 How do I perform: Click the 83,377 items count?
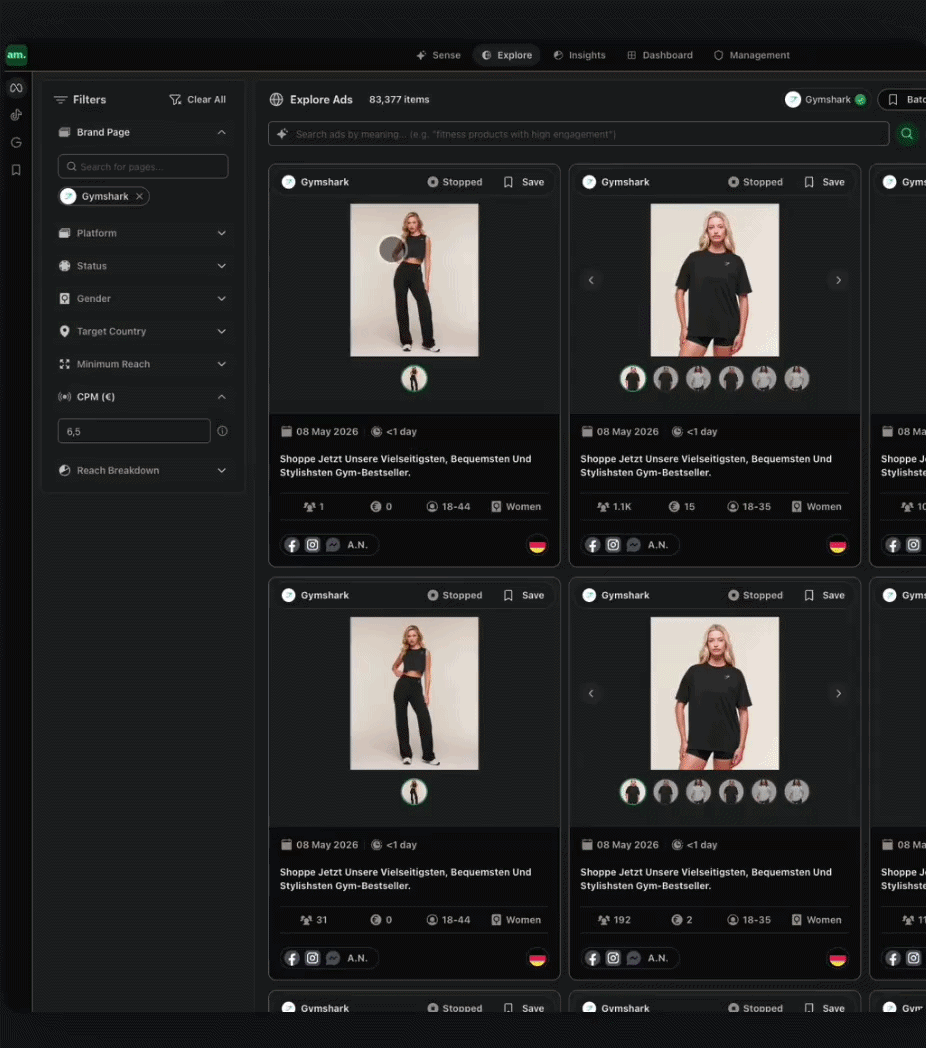pyautogui.click(x=399, y=100)
